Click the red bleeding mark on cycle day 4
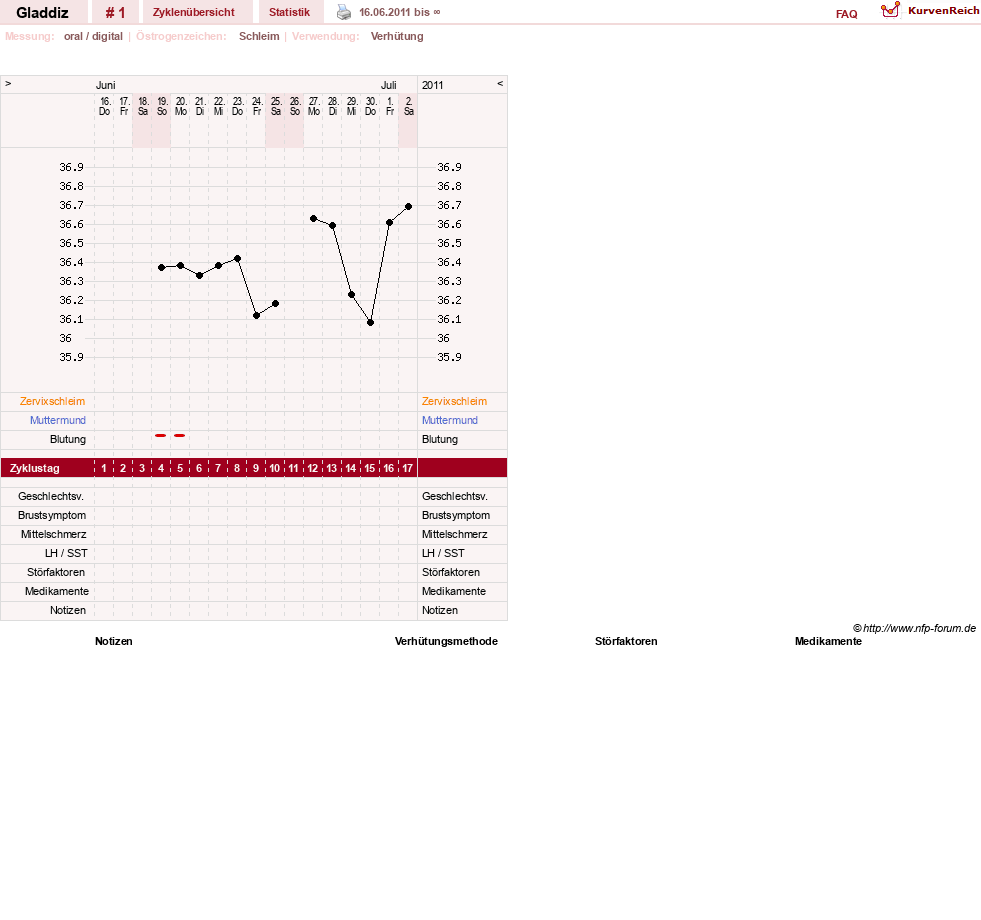Viewport: 981px width, 920px height. pyautogui.click(x=161, y=435)
